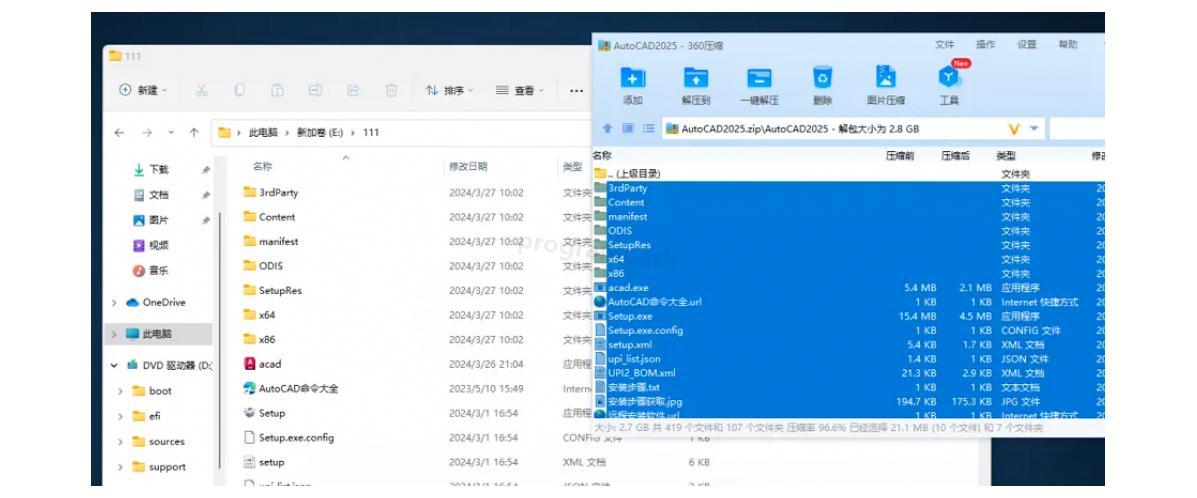Click 新建 (New) button in File Explorer

(143, 90)
